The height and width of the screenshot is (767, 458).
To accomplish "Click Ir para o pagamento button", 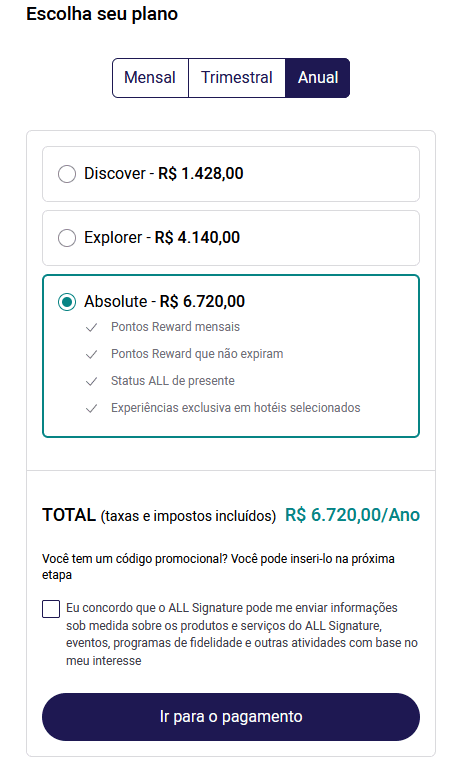I will pyautogui.click(x=231, y=717).
